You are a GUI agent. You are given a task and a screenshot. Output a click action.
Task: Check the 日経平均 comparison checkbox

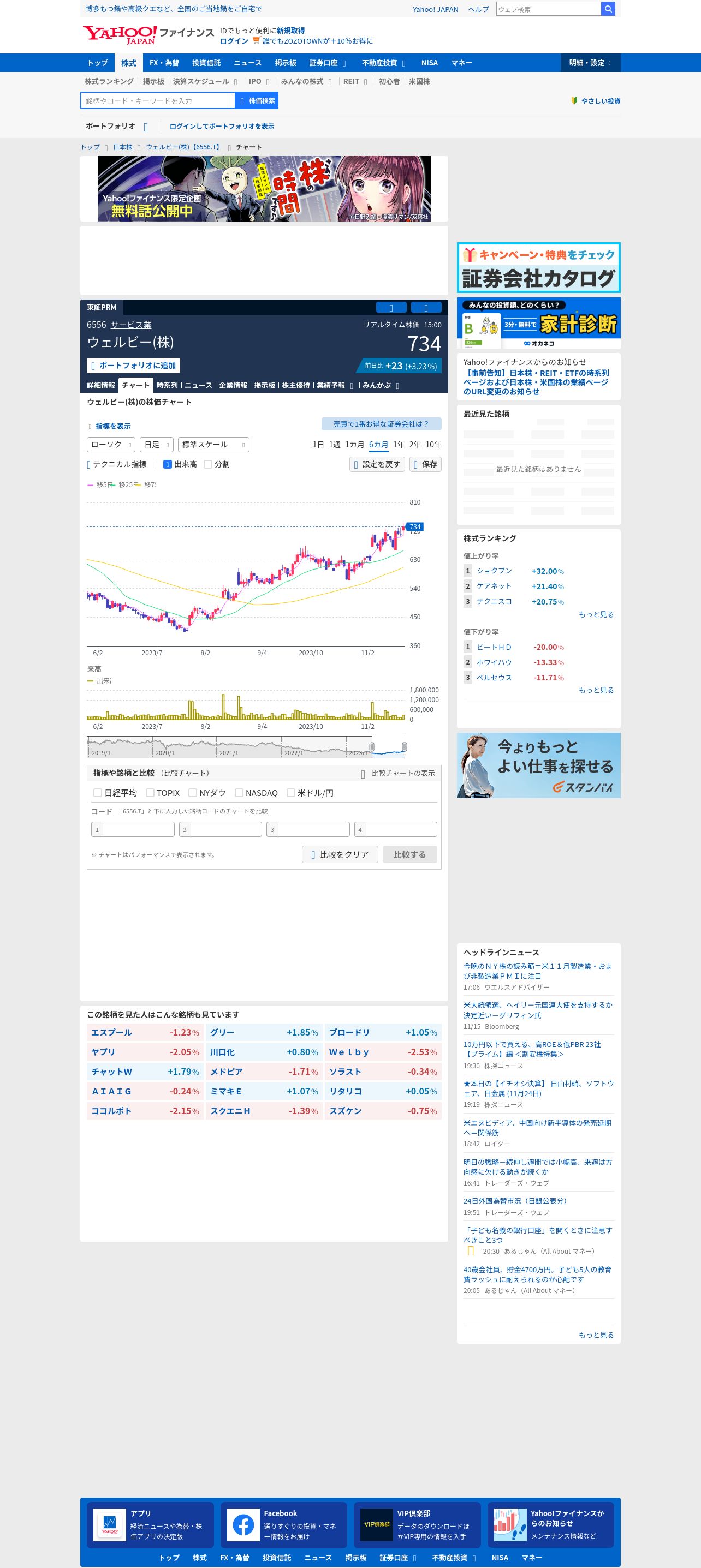pyautogui.click(x=97, y=793)
